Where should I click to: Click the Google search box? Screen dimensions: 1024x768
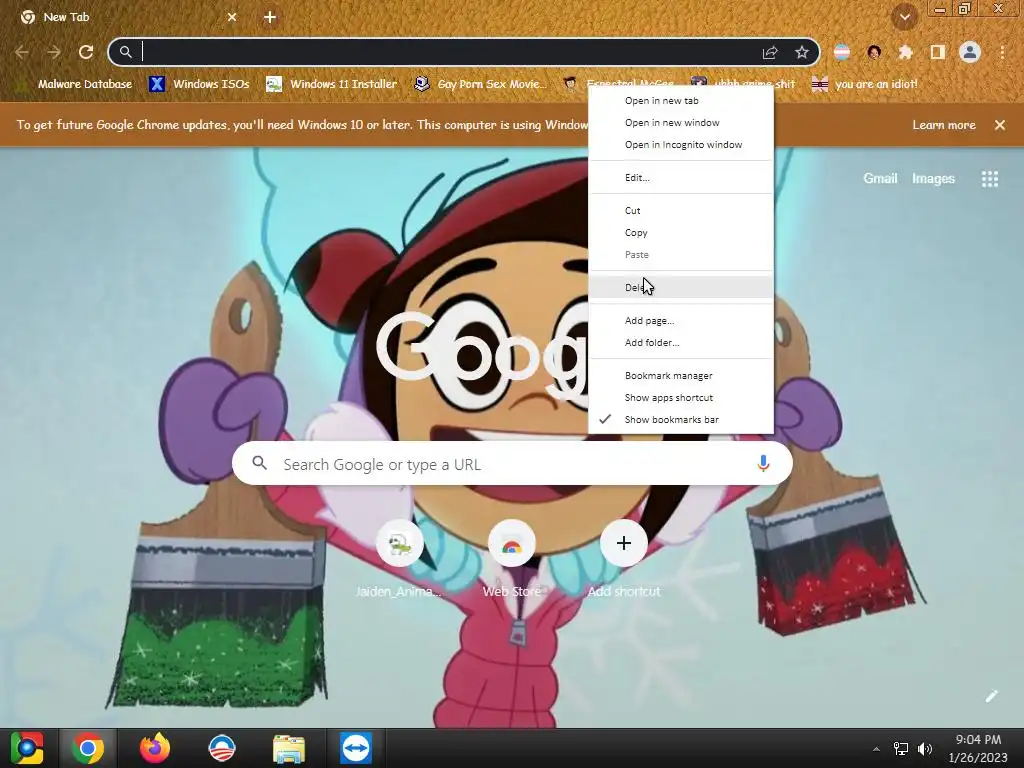pos(512,464)
